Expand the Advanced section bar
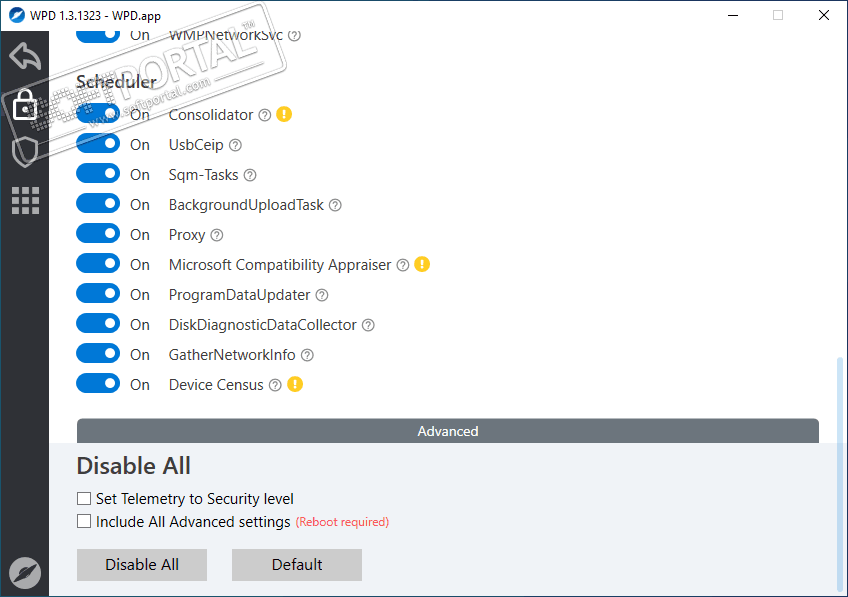The height and width of the screenshot is (597, 848). [448, 431]
